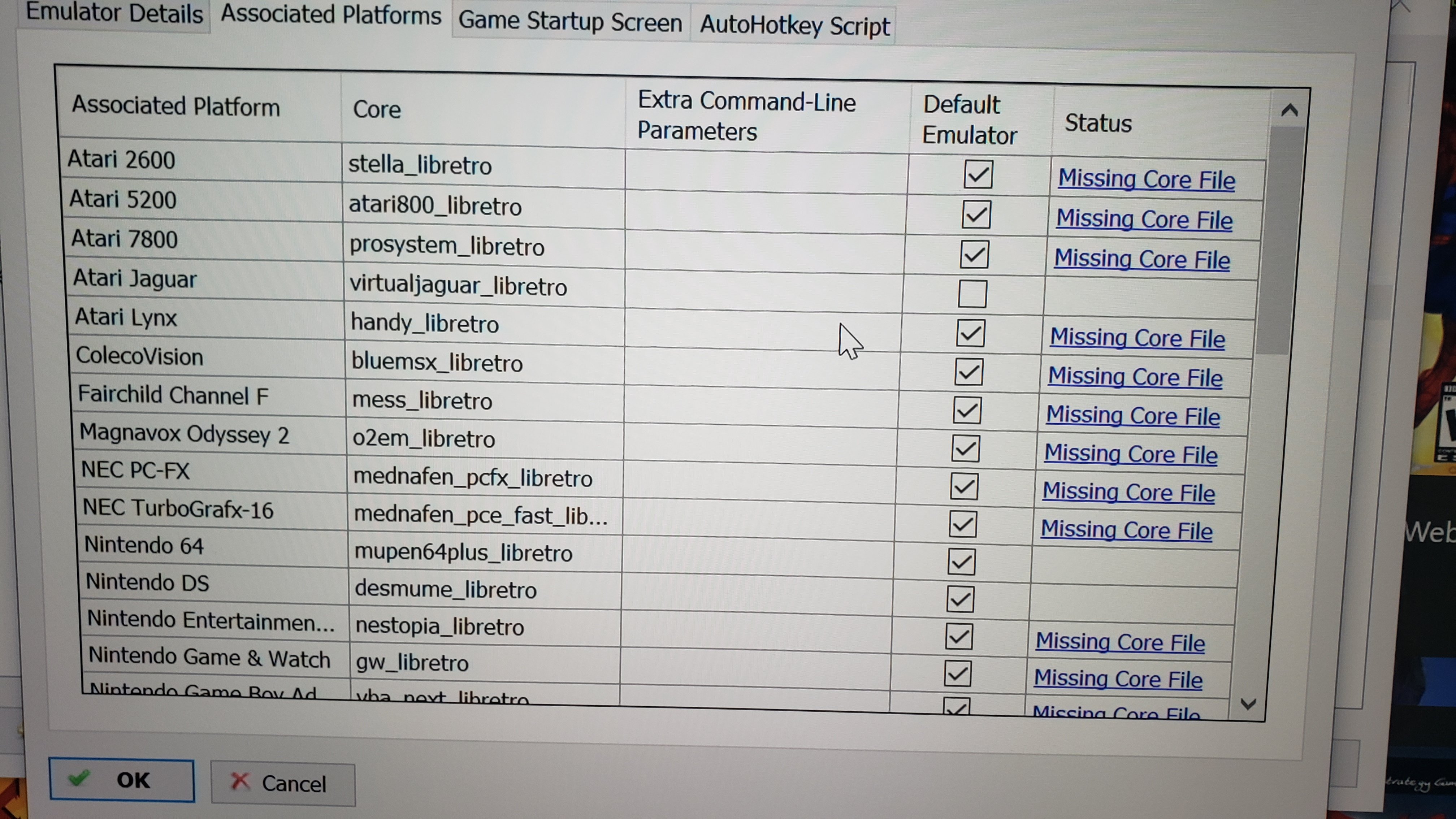Viewport: 1456px width, 819px height.
Task: Enable default emulator for Atari Jaguar
Action: pyautogui.click(x=972, y=294)
